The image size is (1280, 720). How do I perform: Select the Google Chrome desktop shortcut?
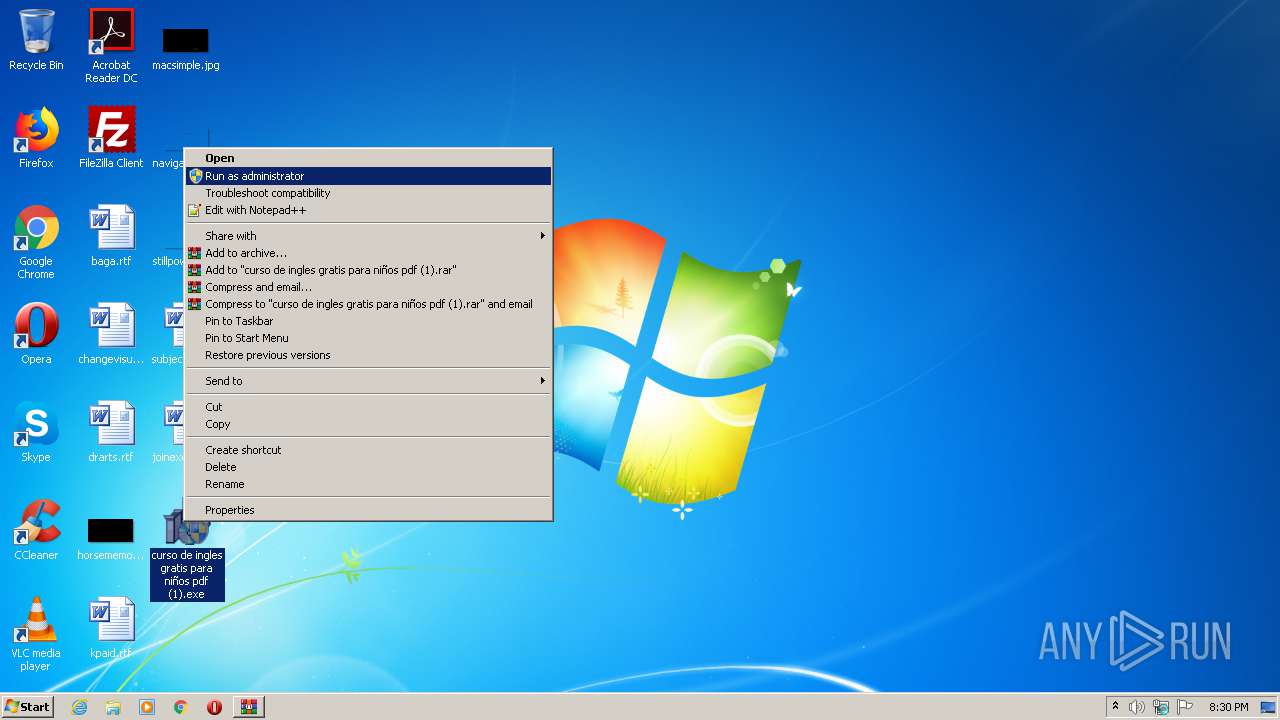click(36, 242)
